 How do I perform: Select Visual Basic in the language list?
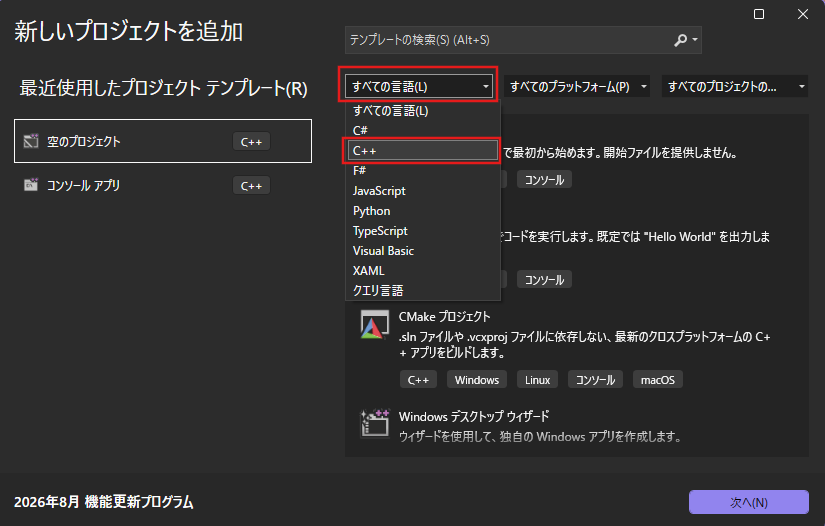pos(422,250)
